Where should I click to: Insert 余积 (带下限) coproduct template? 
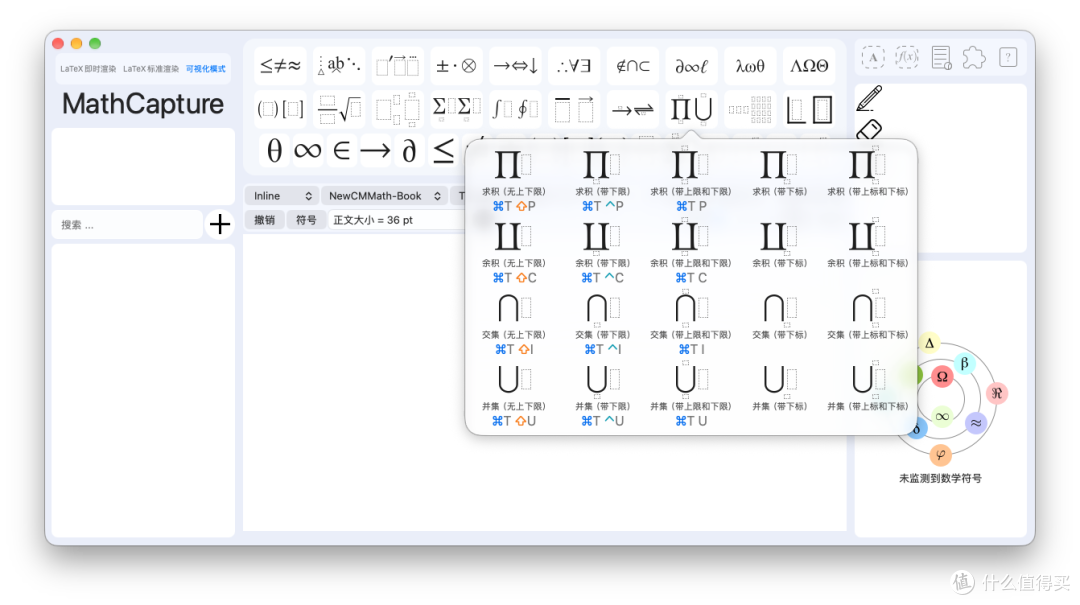[x=603, y=252]
